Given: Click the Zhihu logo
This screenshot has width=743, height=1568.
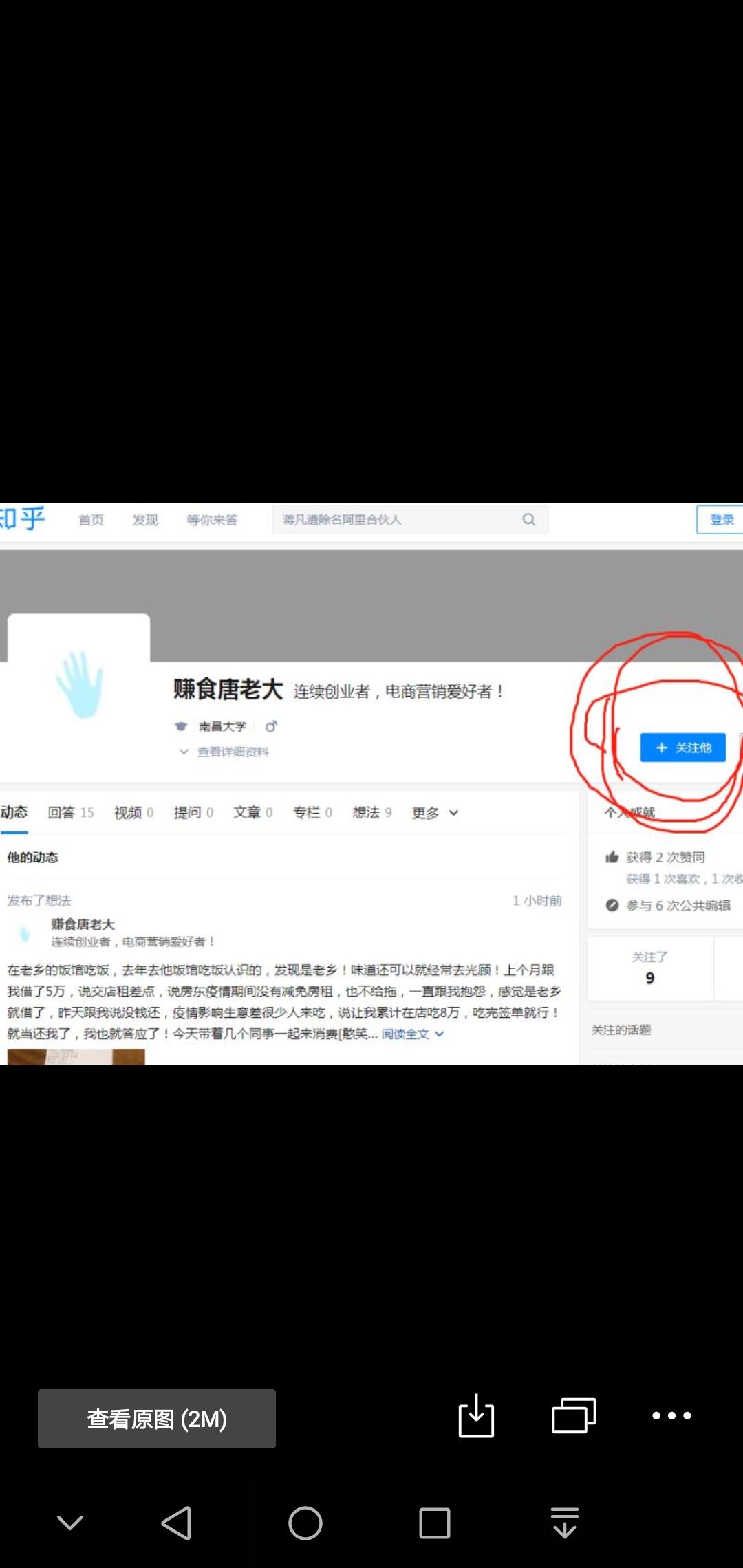Looking at the screenshot, I should (23, 519).
